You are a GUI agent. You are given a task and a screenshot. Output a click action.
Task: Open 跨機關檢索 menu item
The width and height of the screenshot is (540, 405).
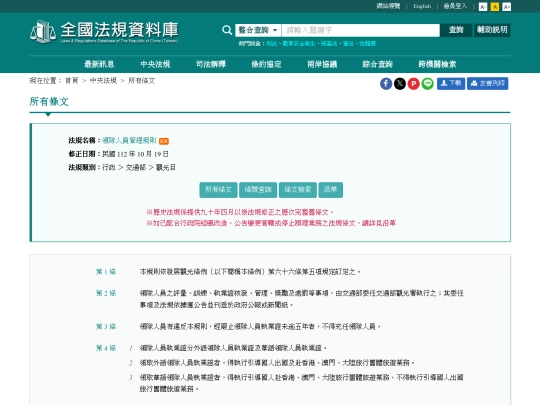(x=437, y=64)
